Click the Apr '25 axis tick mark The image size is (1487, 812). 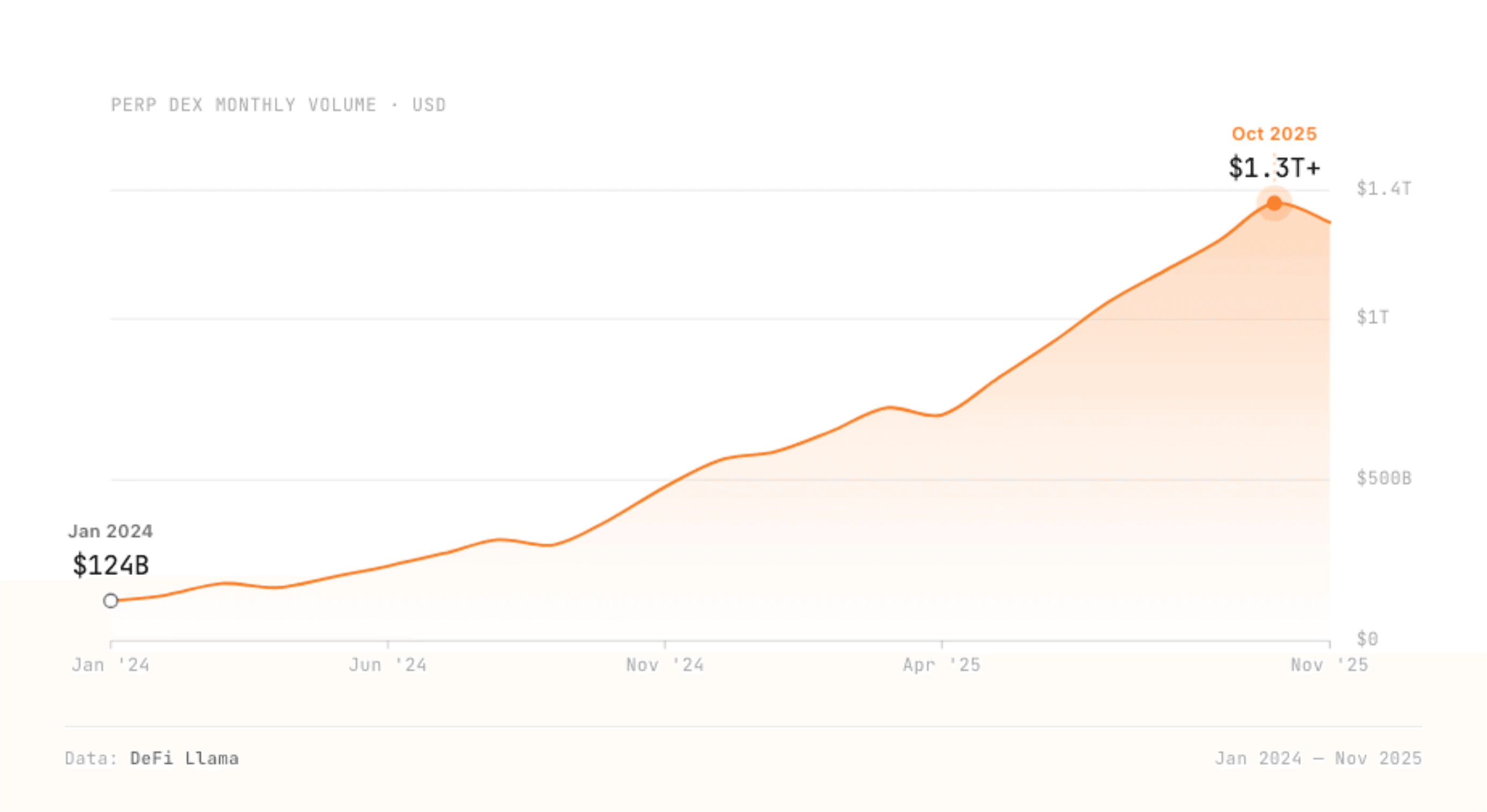(942, 644)
